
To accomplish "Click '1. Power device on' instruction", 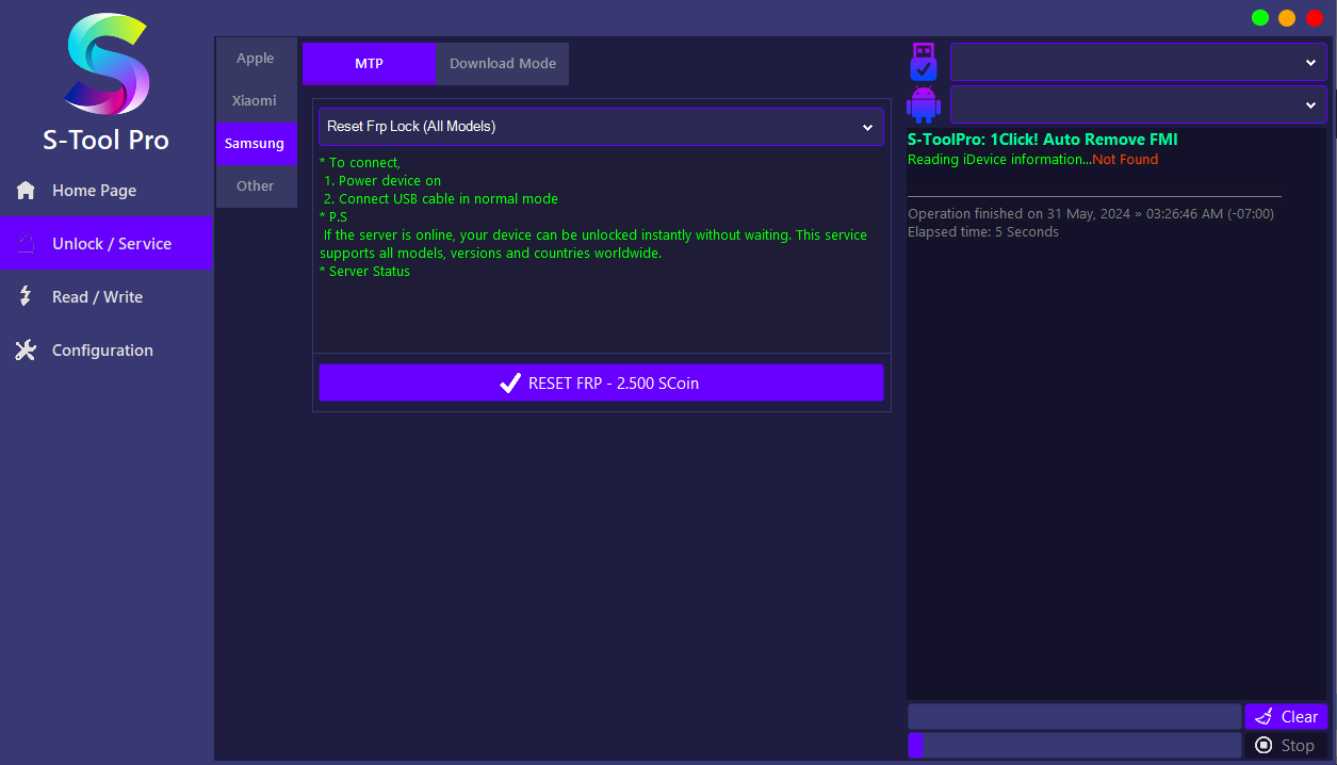I will point(382,181).
